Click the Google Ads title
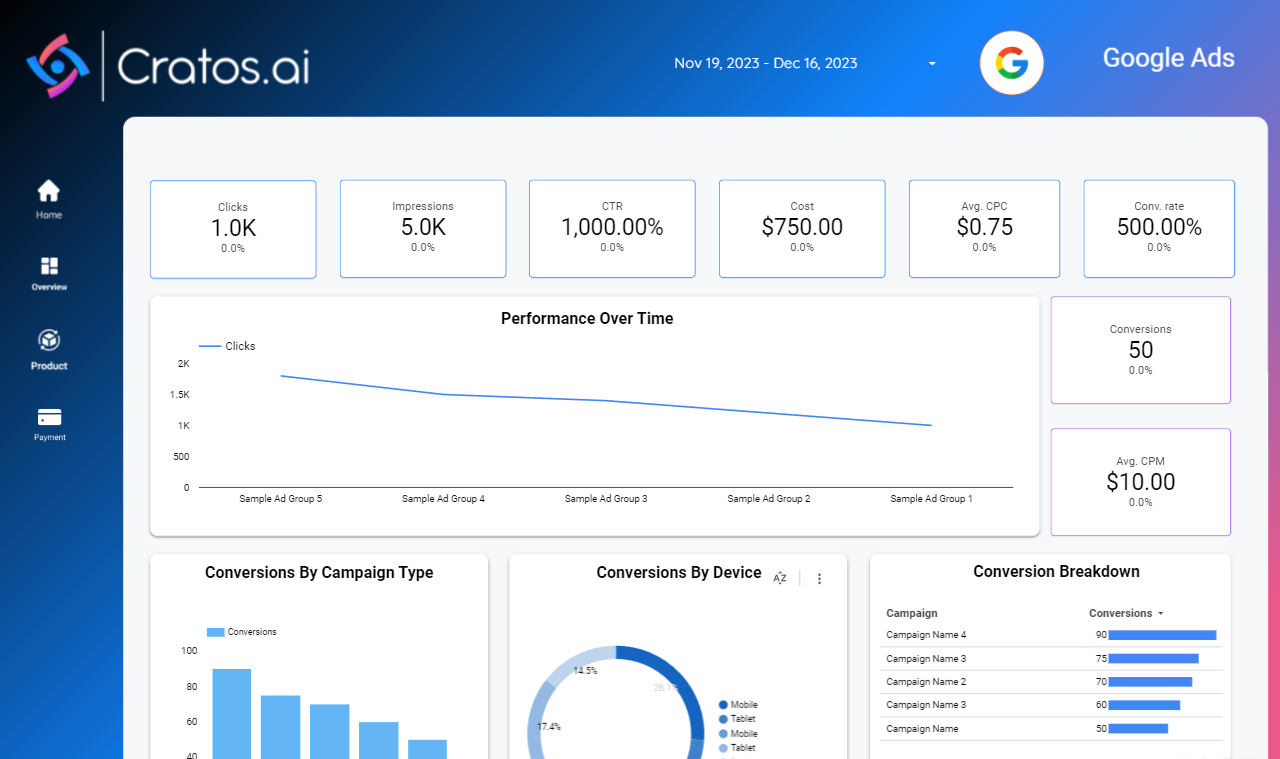This screenshot has height=759, width=1280. coord(1168,58)
